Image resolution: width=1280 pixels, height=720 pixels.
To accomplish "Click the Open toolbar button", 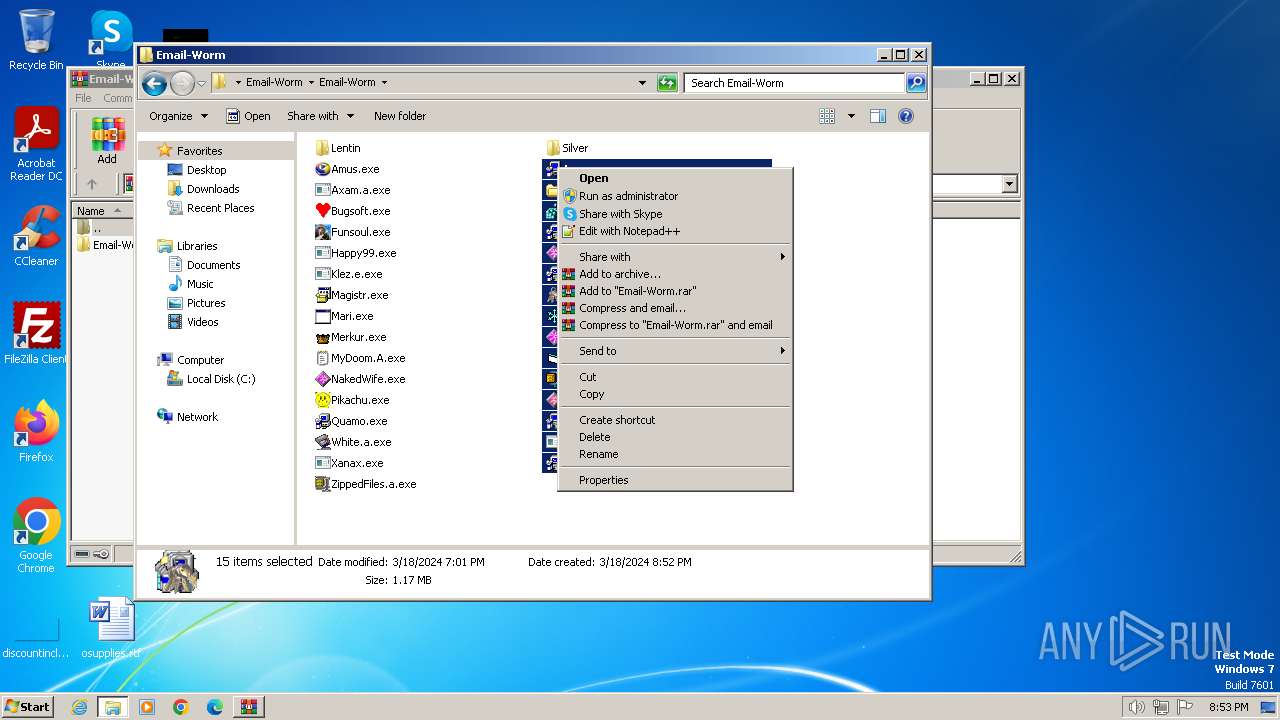I will (x=248, y=116).
